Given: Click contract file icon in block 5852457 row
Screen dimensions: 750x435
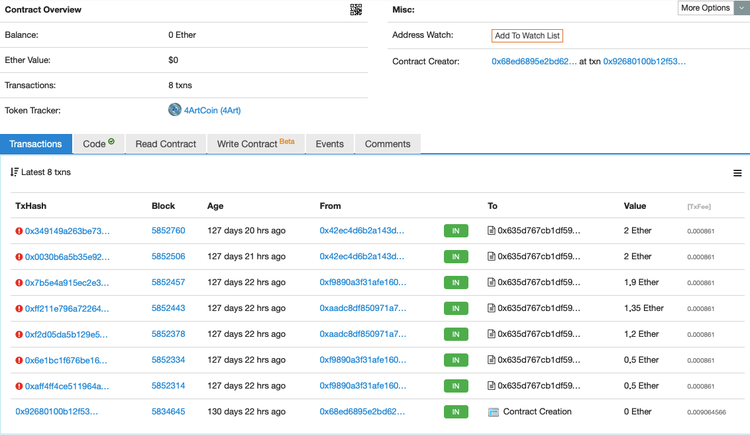Looking at the screenshot, I should click(491, 282).
